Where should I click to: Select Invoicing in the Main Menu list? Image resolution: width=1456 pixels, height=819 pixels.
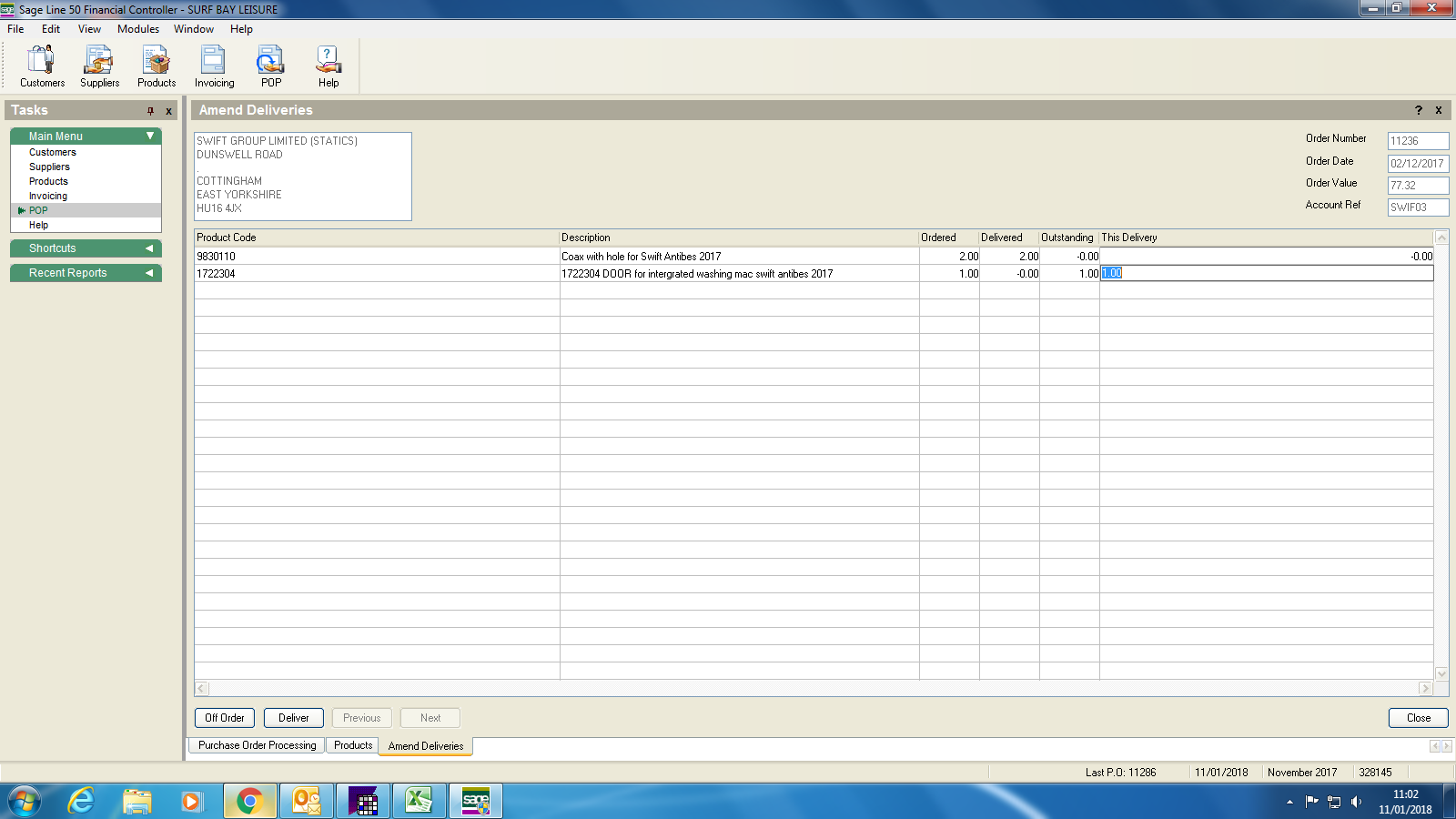48,196
